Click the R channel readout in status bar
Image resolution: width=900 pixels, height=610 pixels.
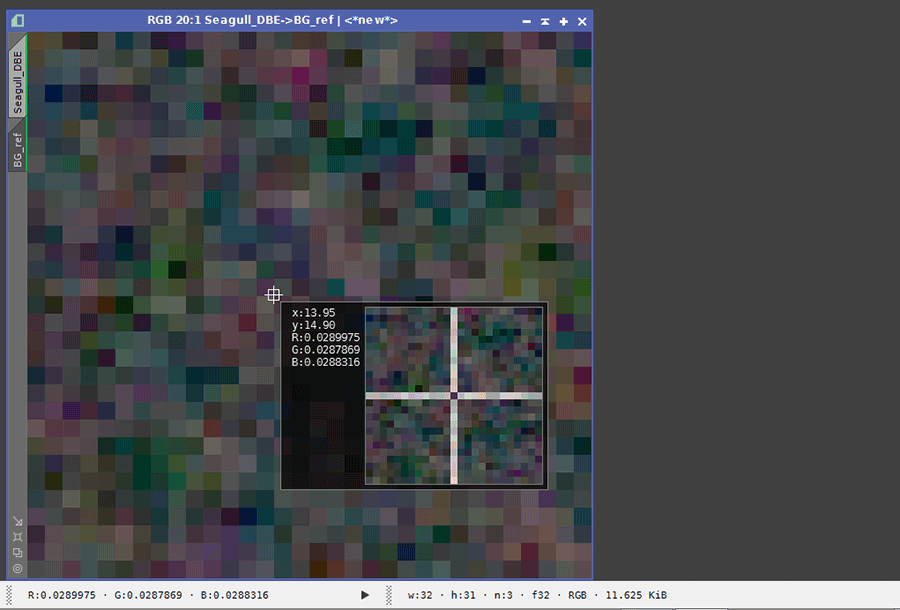62,596
